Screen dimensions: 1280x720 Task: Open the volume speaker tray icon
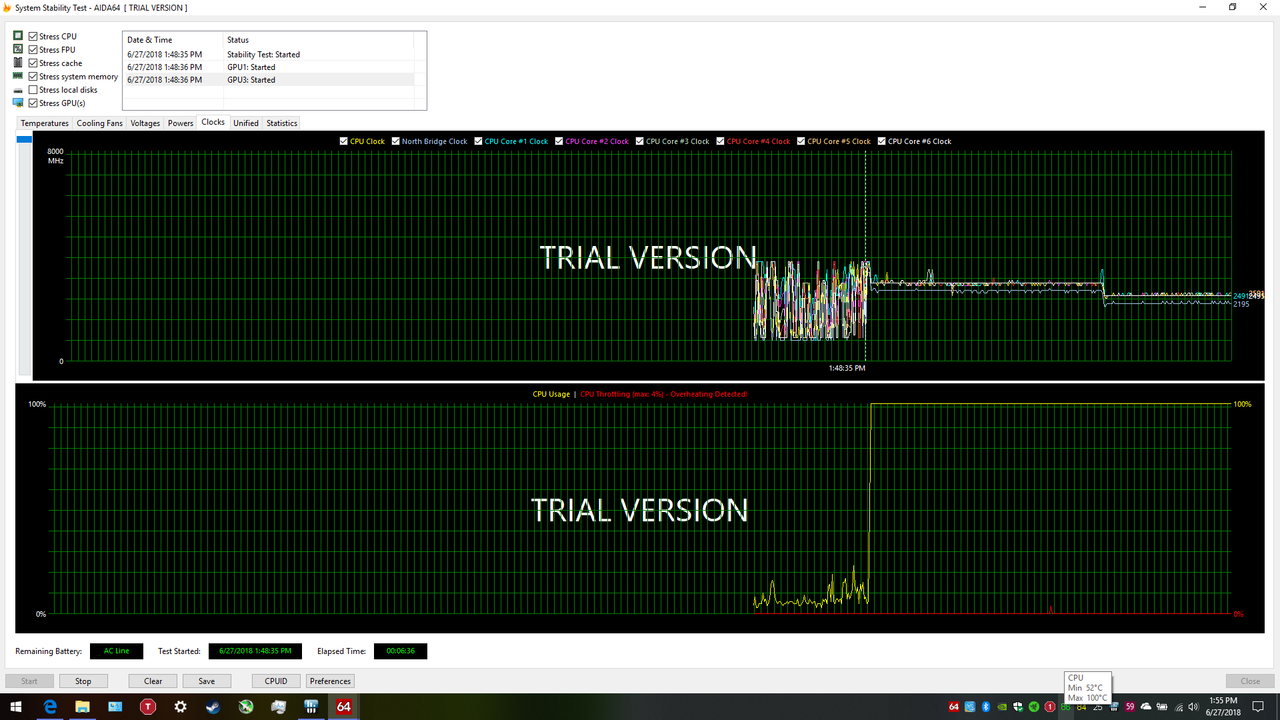(x=1193, y=707)
